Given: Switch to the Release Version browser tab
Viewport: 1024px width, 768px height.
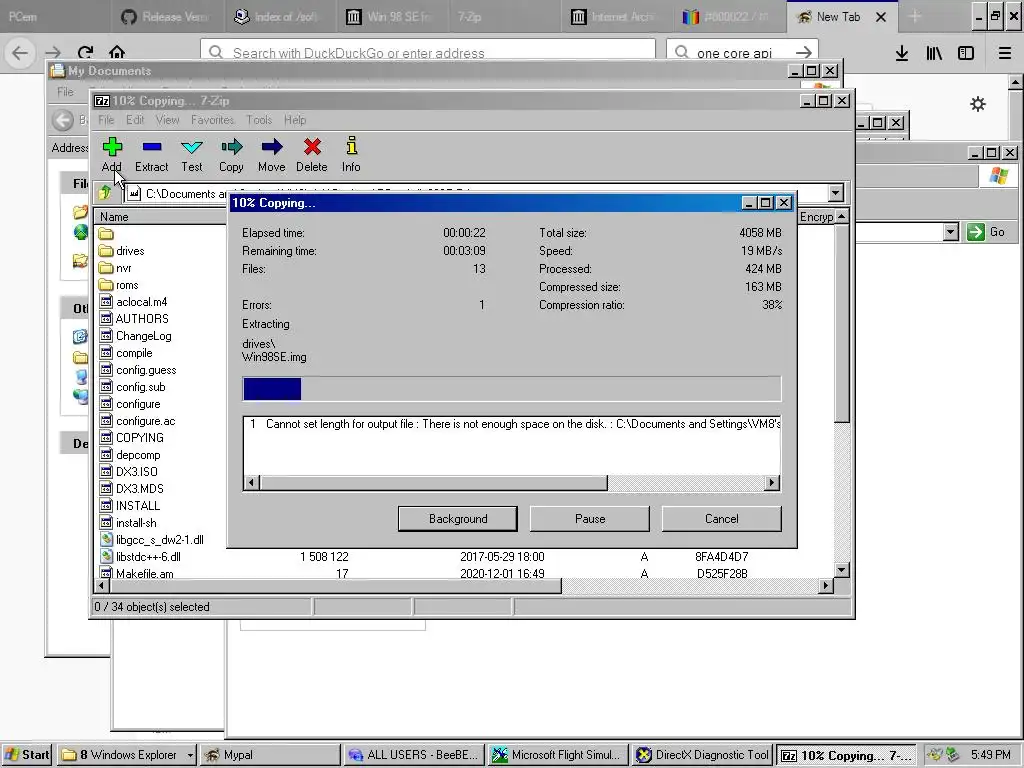Looking at the screenshot, I should [170, 17].
